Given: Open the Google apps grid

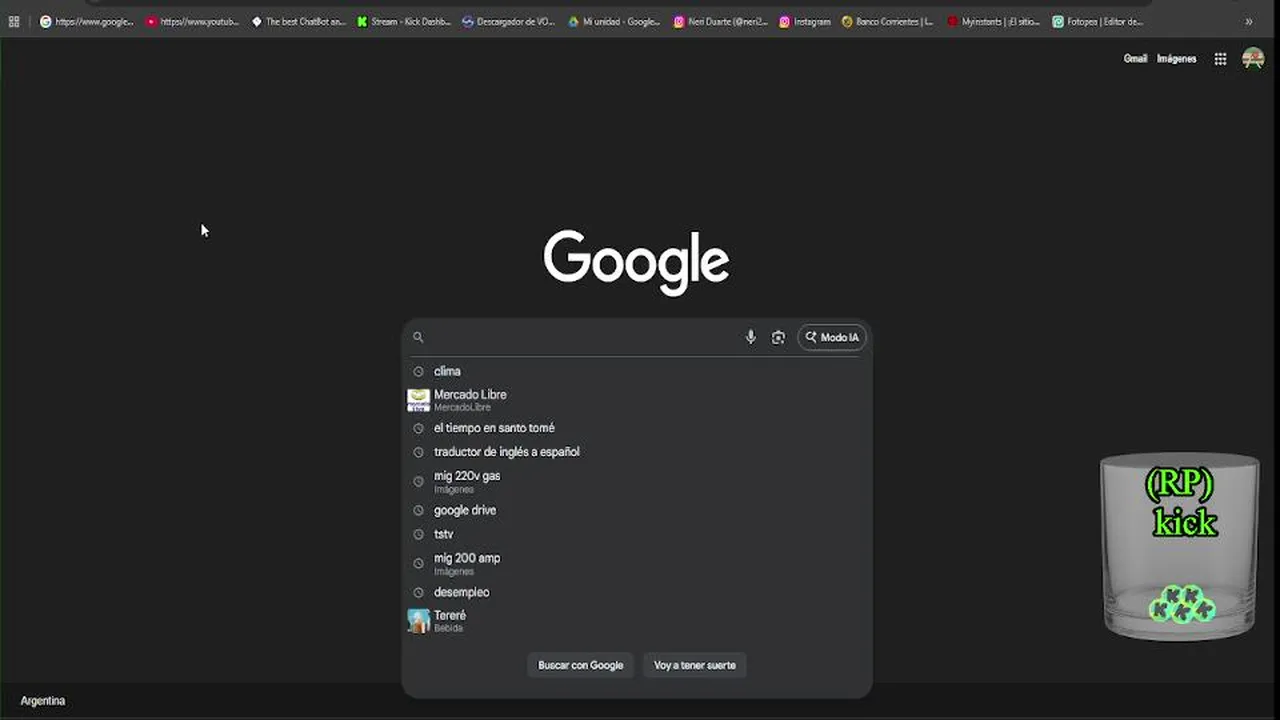Looking at the screenshot, I should pyautogui.click(x=1220, y=59).
